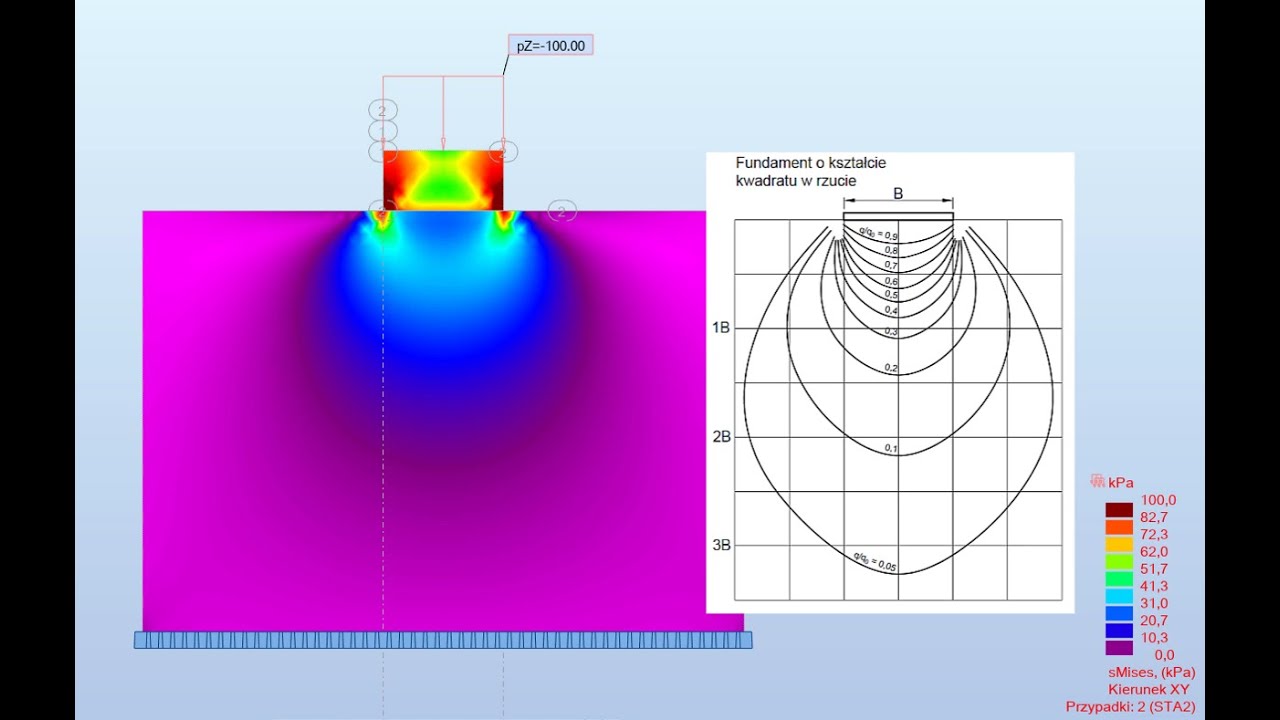Viewport: 1280px width, 720px height.
Task: Click the 10,3 legend value
Action: click(x=1154, y=638)
